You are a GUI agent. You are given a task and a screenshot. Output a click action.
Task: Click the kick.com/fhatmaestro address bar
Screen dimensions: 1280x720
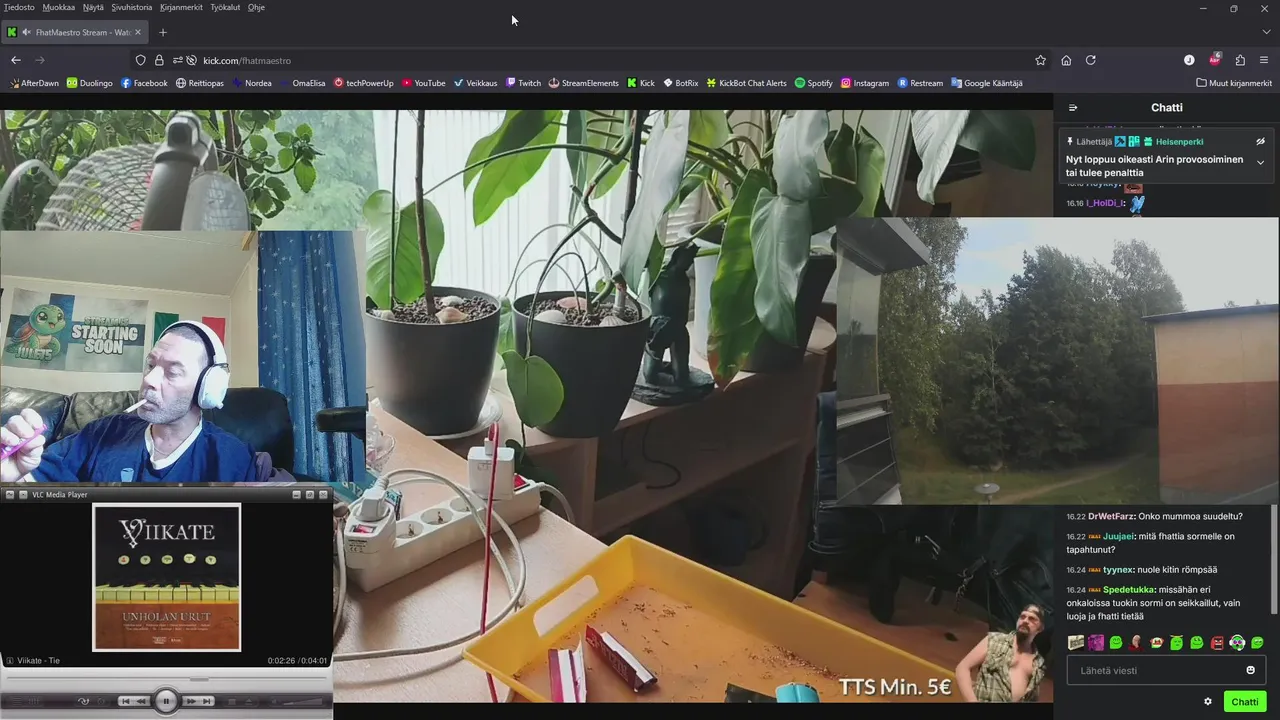pos(590,60)
